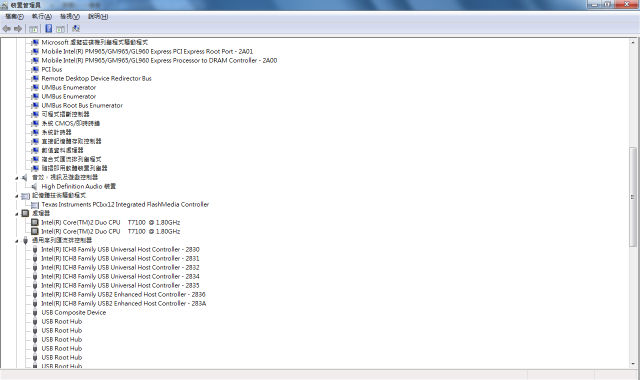640x380 pixels.
Task: Click the icon beside PCI bus
Action: tap(35, 69)
